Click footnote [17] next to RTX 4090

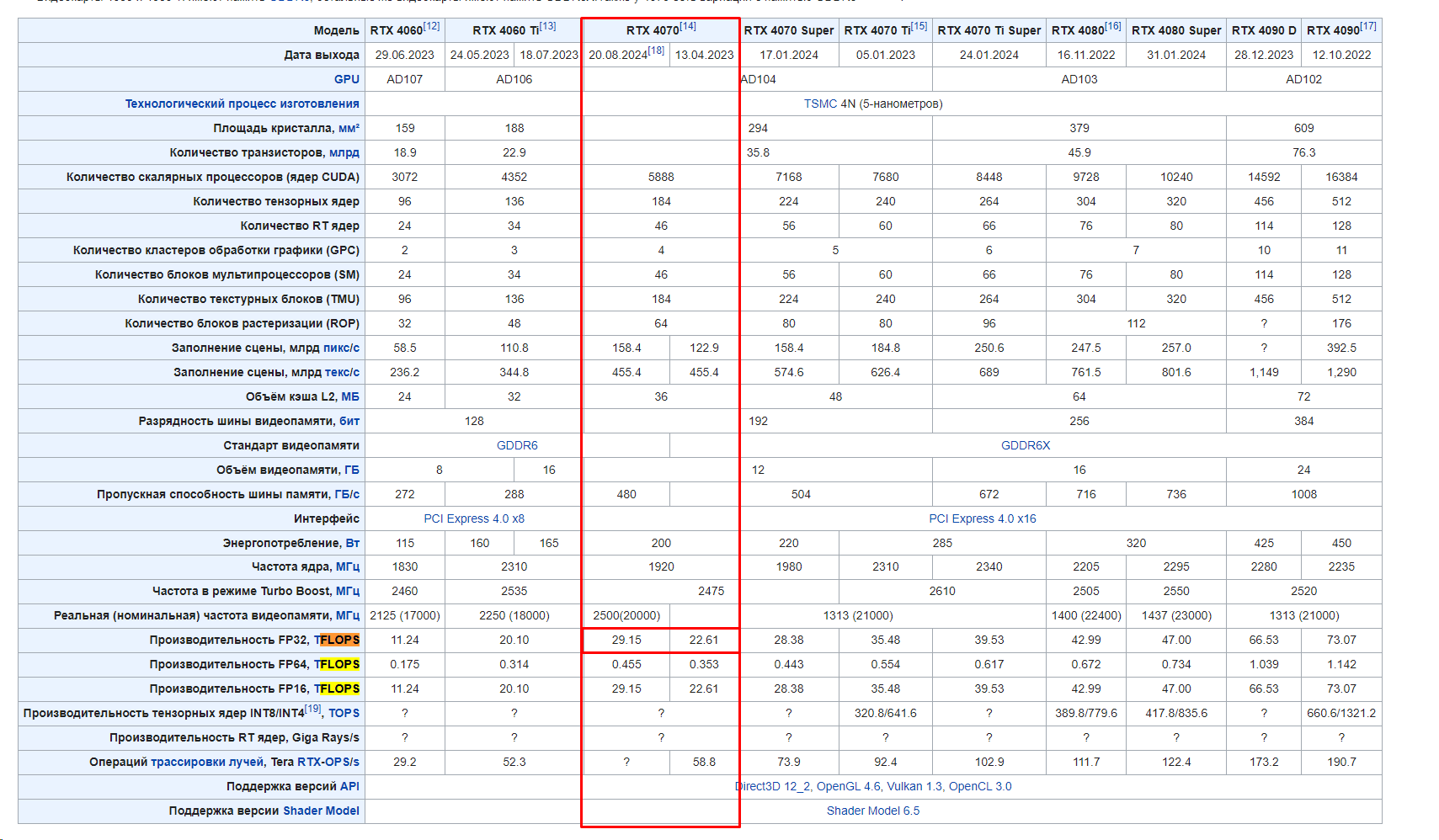[x=1369, y=26]
